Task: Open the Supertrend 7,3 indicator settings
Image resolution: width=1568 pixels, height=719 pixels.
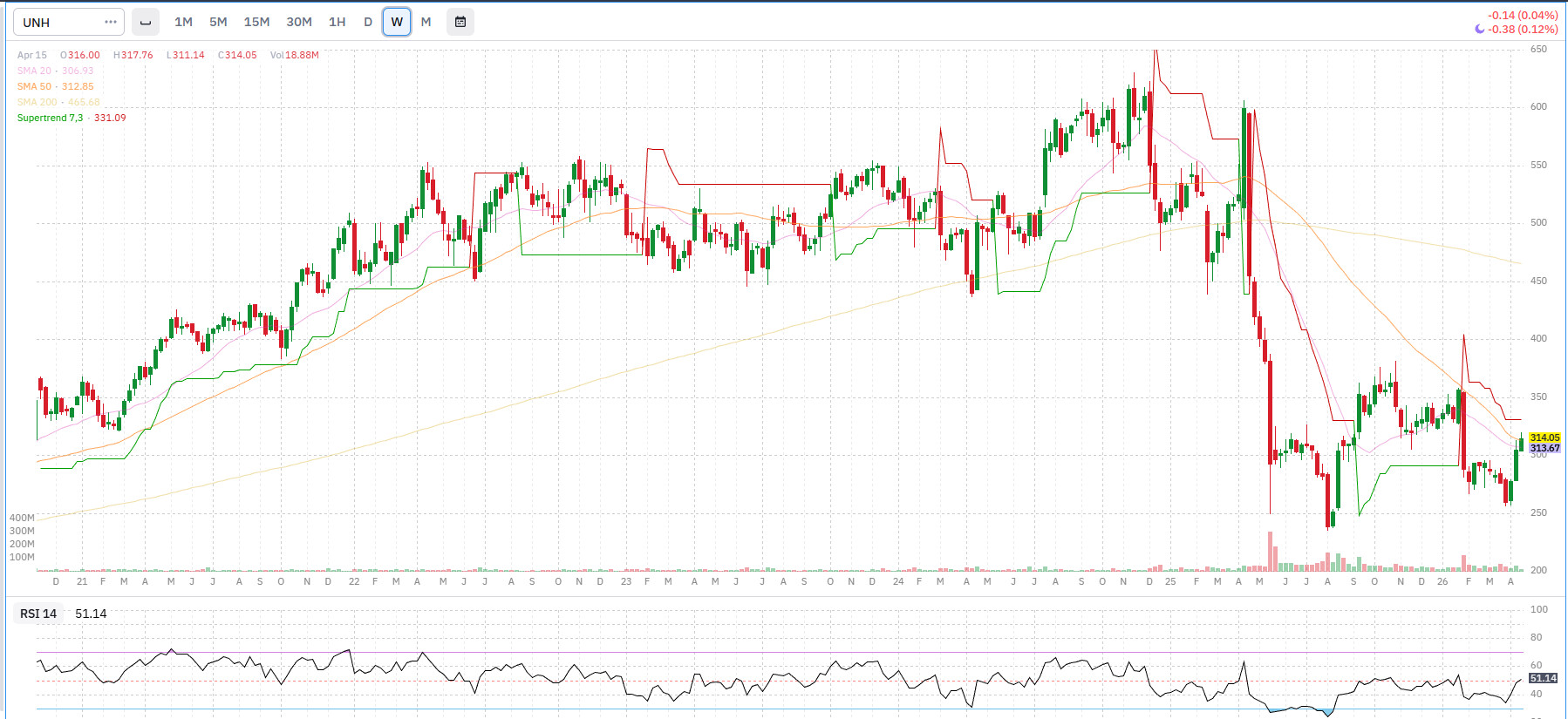Action: coord(50,118)
